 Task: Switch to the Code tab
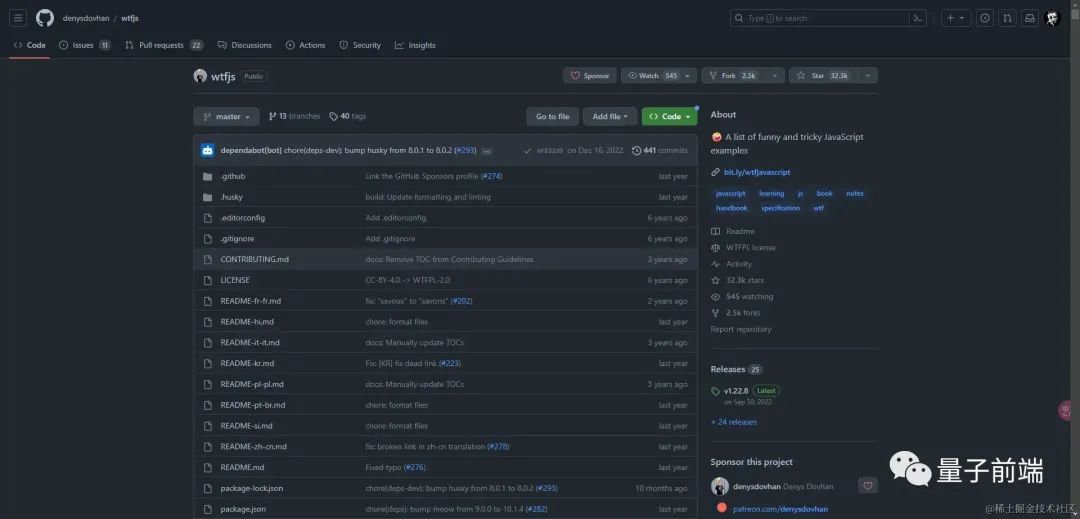(x=30, y=45)
